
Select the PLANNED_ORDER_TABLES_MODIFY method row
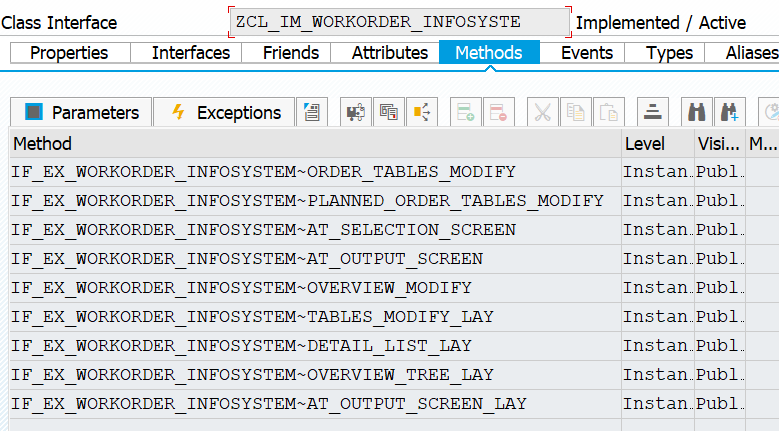click(315, 201)
